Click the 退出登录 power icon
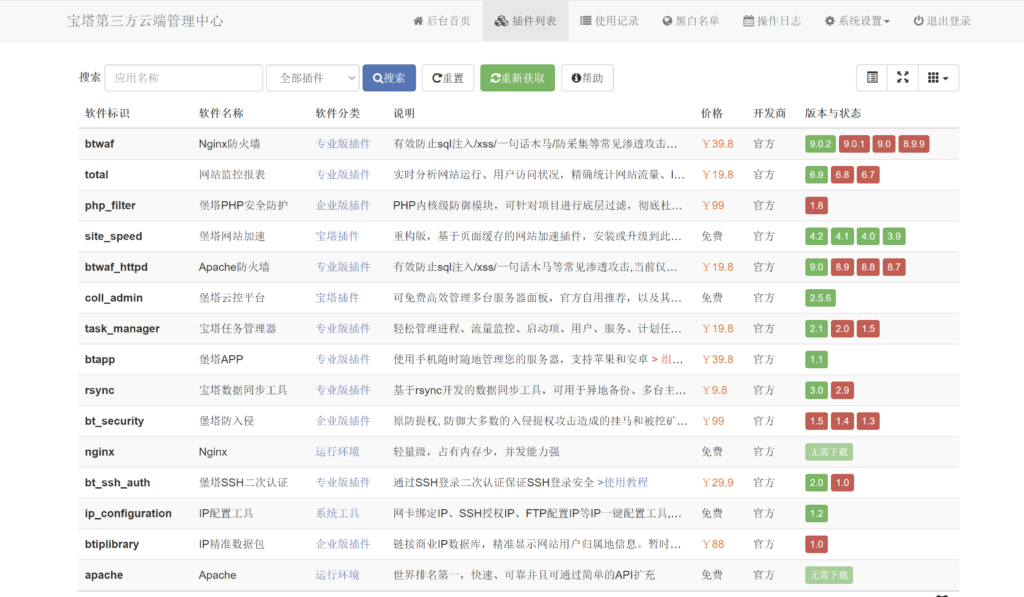Image resolution: width=1024 pixels, height=597 pixels. pyautogui.click(x=941, y=21)
